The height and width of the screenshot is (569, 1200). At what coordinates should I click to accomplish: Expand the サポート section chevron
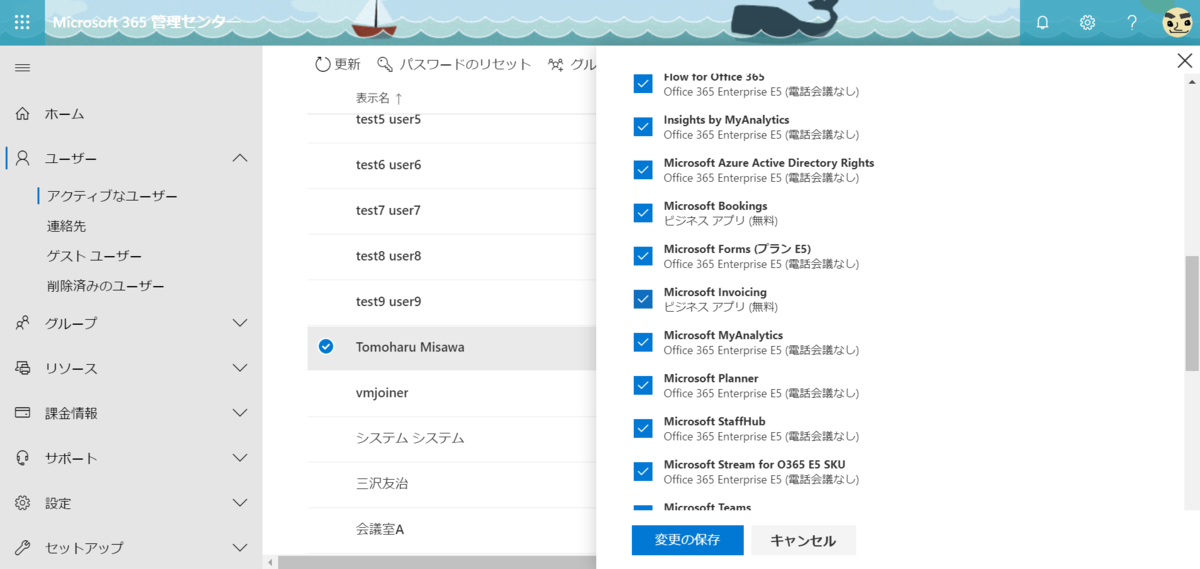239,458
